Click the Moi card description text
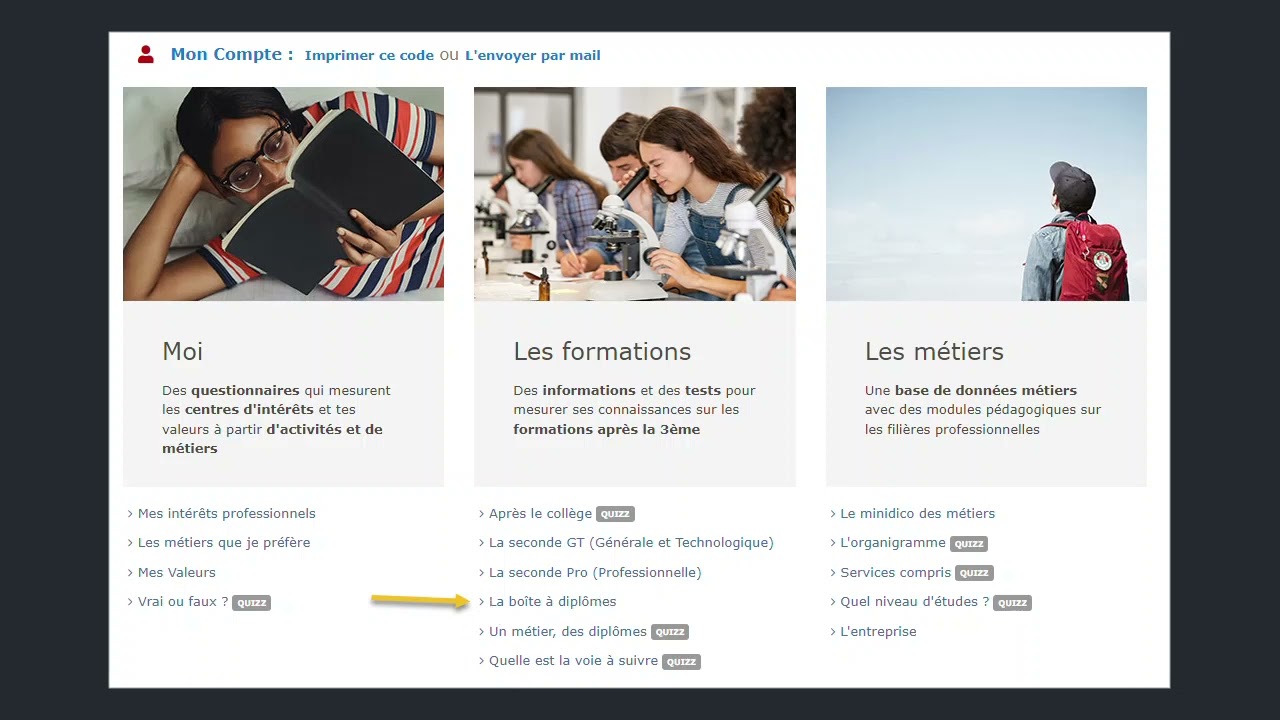The width and height of the screenshot is (1280, 720). [277, 420]
